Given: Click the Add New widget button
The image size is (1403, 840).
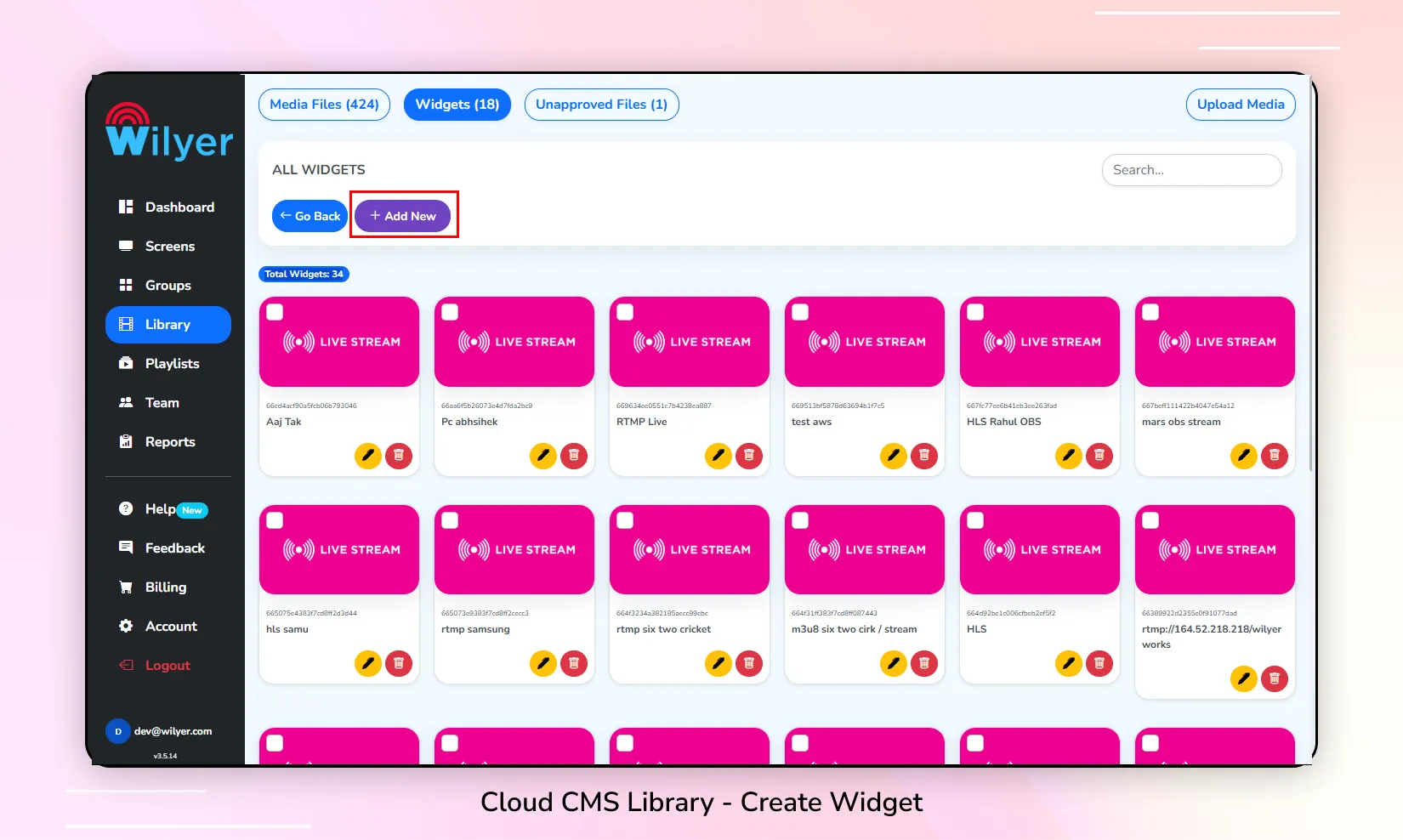Looking at the screenshot, I should (x=403, y=216).
